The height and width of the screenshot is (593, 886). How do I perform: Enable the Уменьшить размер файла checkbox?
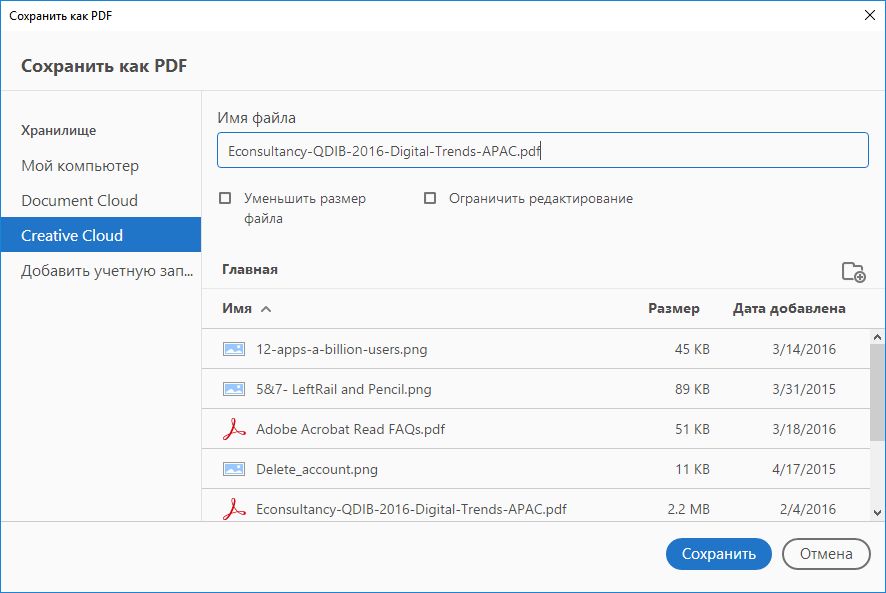click(x=225, y=199)
